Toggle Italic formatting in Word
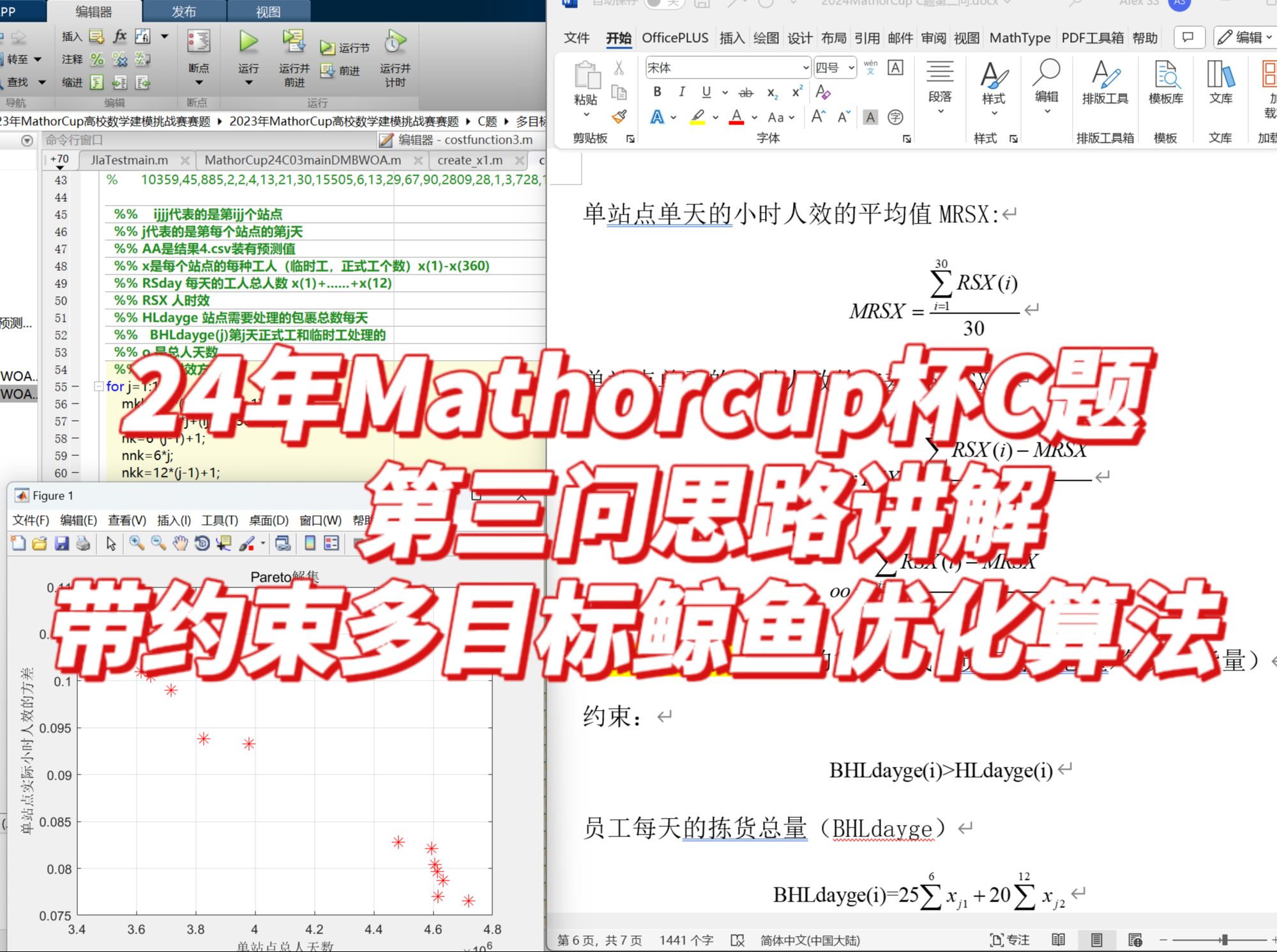Screen dimensions: 1277x952 [681, 93]
